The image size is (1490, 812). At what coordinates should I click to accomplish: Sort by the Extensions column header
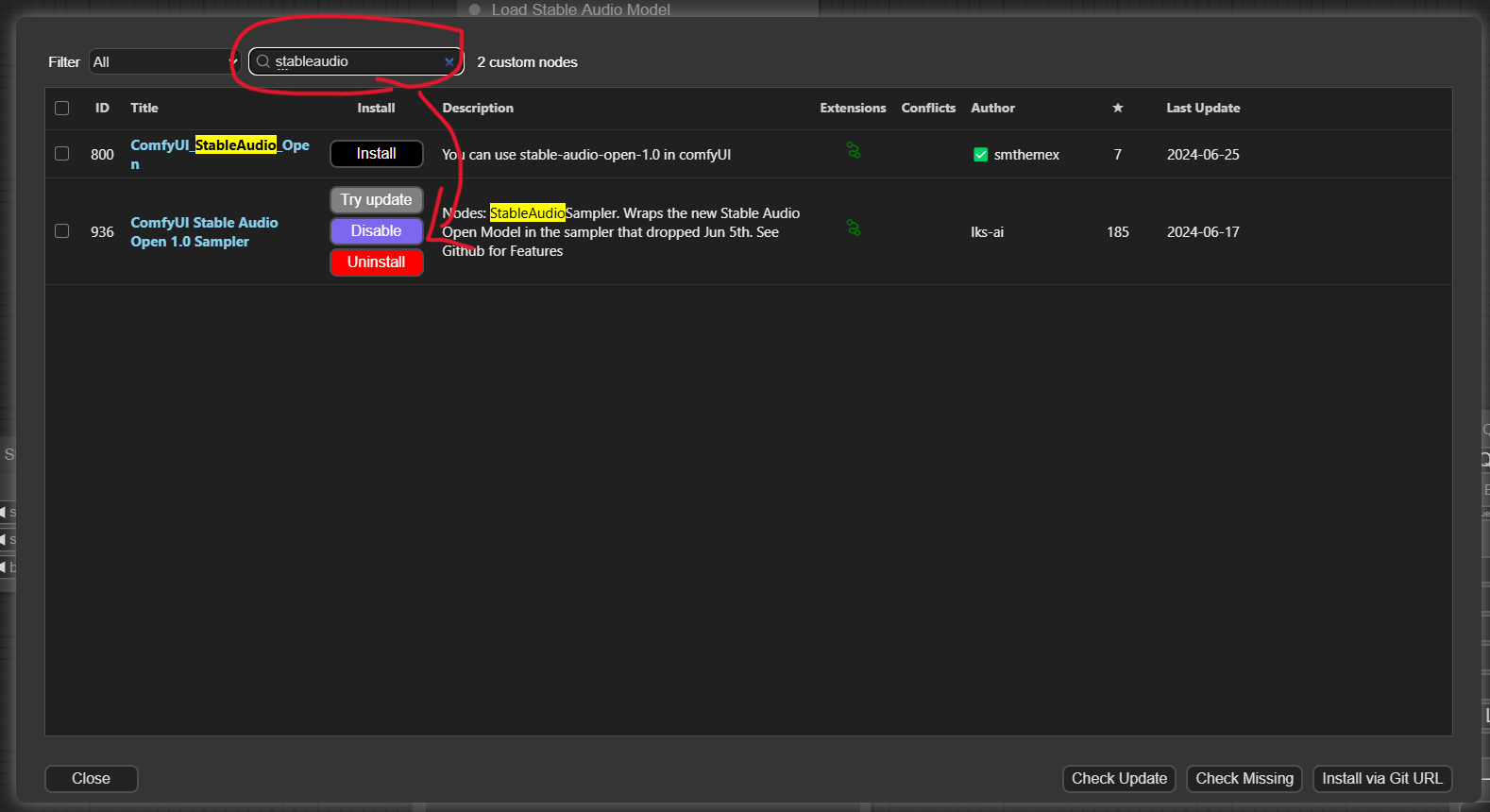click(x=853, y=108)
